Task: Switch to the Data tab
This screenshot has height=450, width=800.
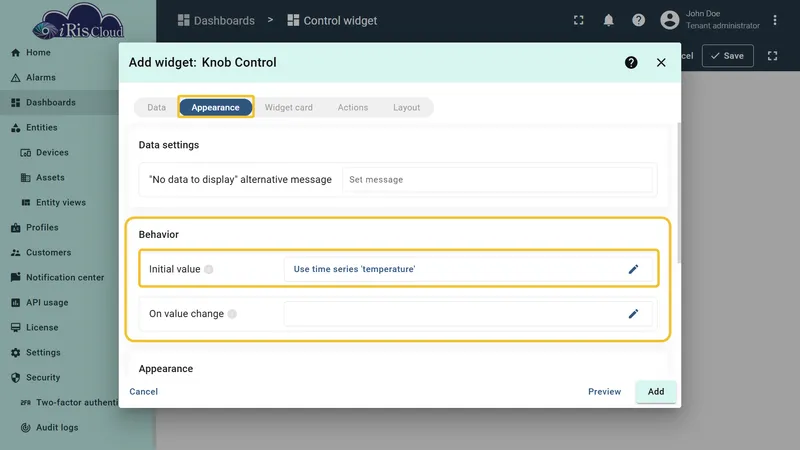Action: (x=157, y=108)
